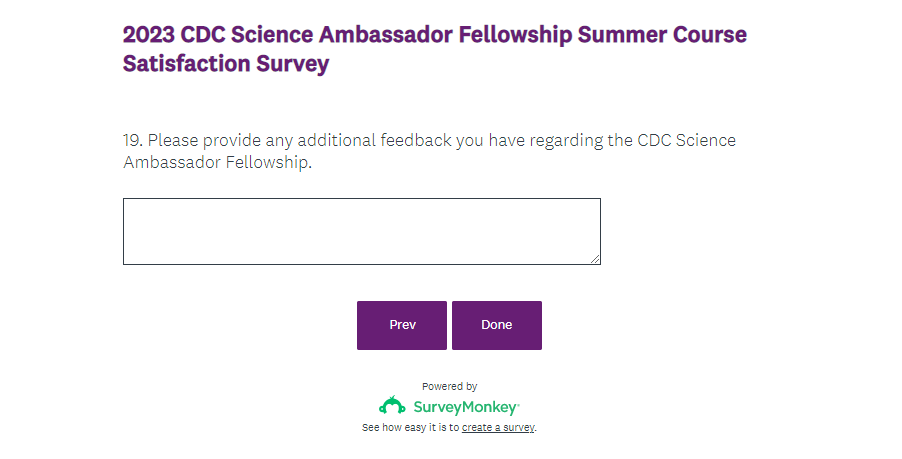This screenshot has height=459, width=902.
Task: Click the top-left border of the feedback box
Action: tap(125, 200)
